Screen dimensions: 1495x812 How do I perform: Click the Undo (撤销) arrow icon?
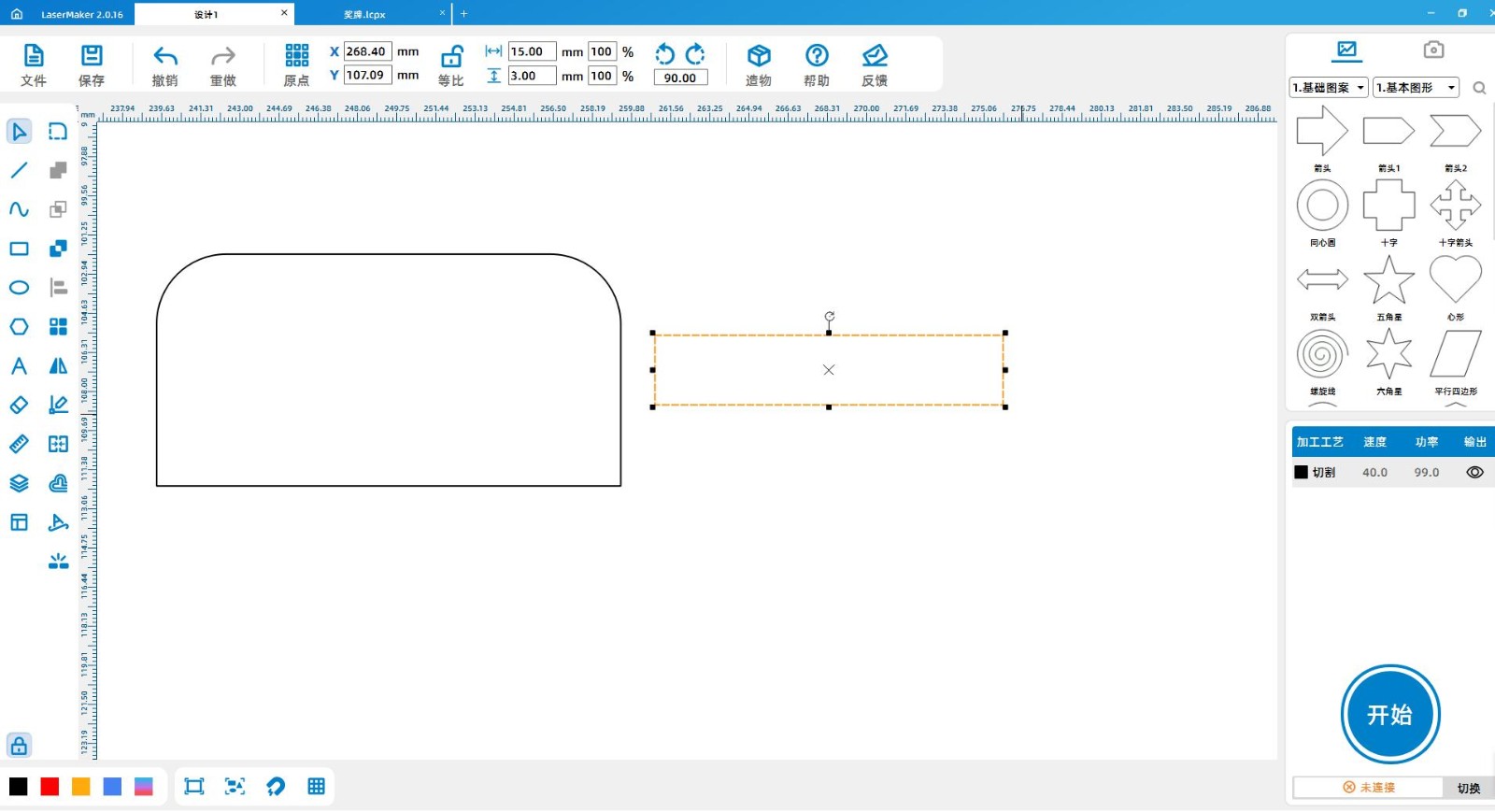[165, 56]
